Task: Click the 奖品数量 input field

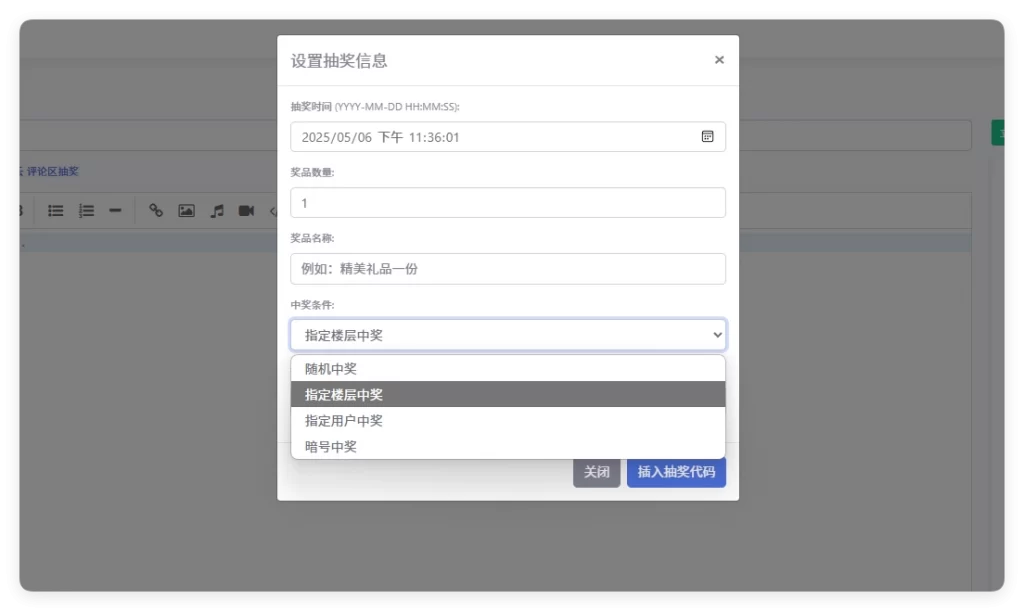Action: coord(507,202)
